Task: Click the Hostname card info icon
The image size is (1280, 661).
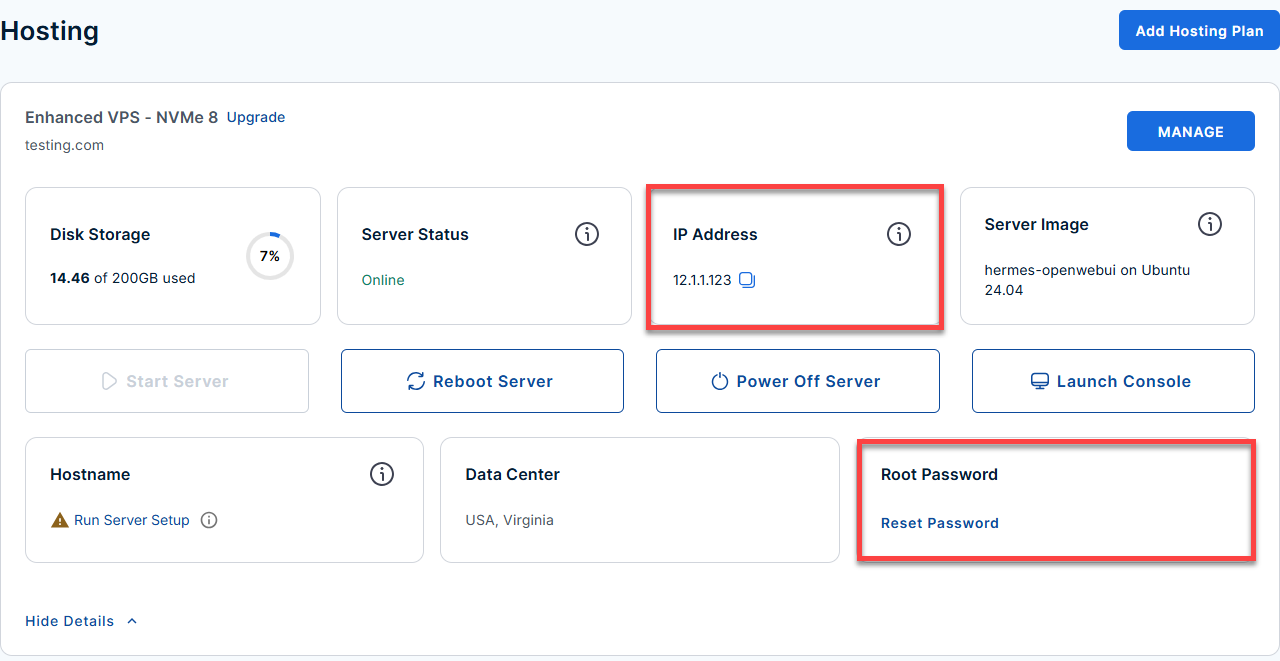Action: [x=382, y=474]
